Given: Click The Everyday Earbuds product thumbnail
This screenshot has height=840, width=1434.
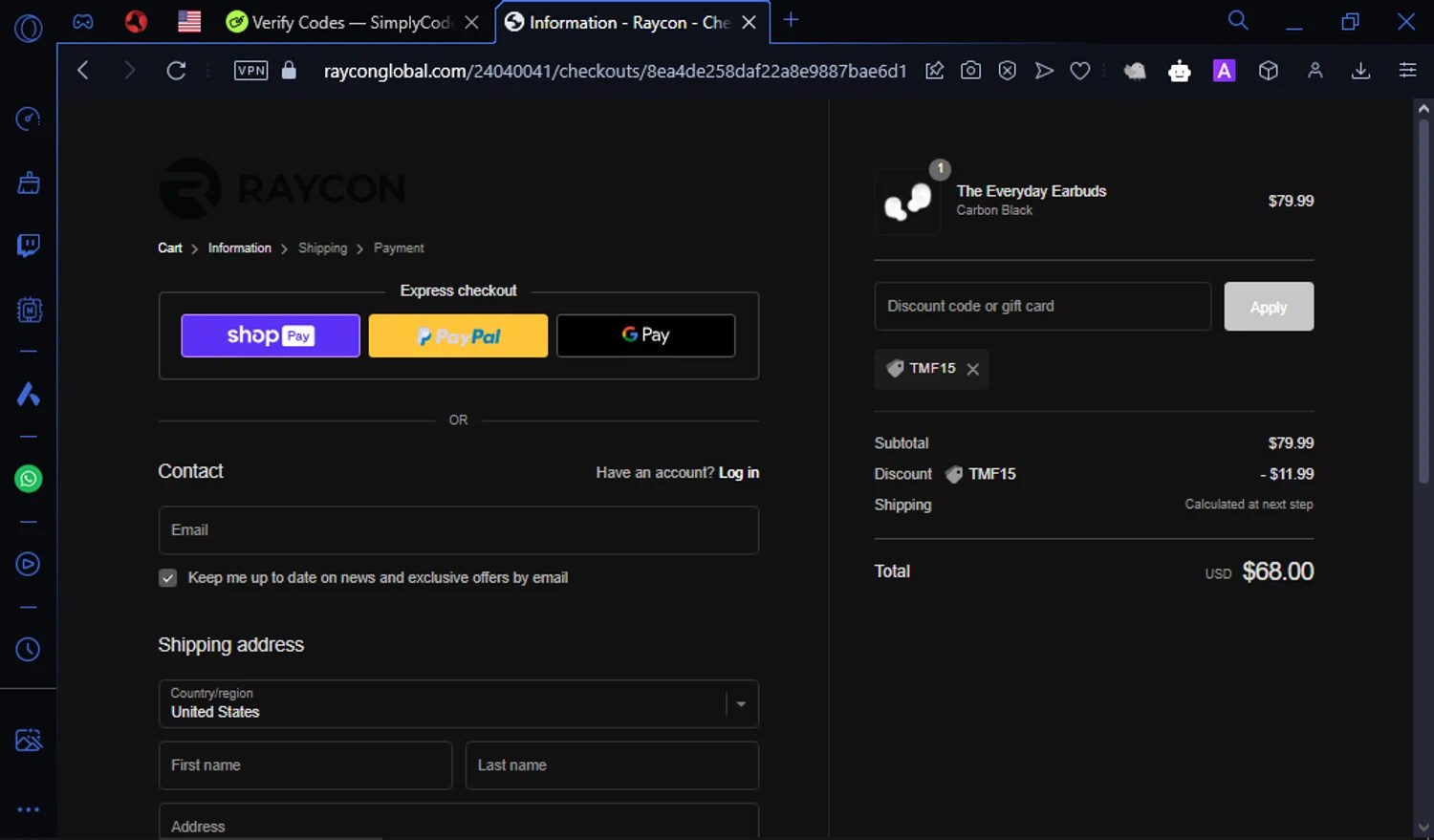Looking at the screenshot, I should 907,202.
